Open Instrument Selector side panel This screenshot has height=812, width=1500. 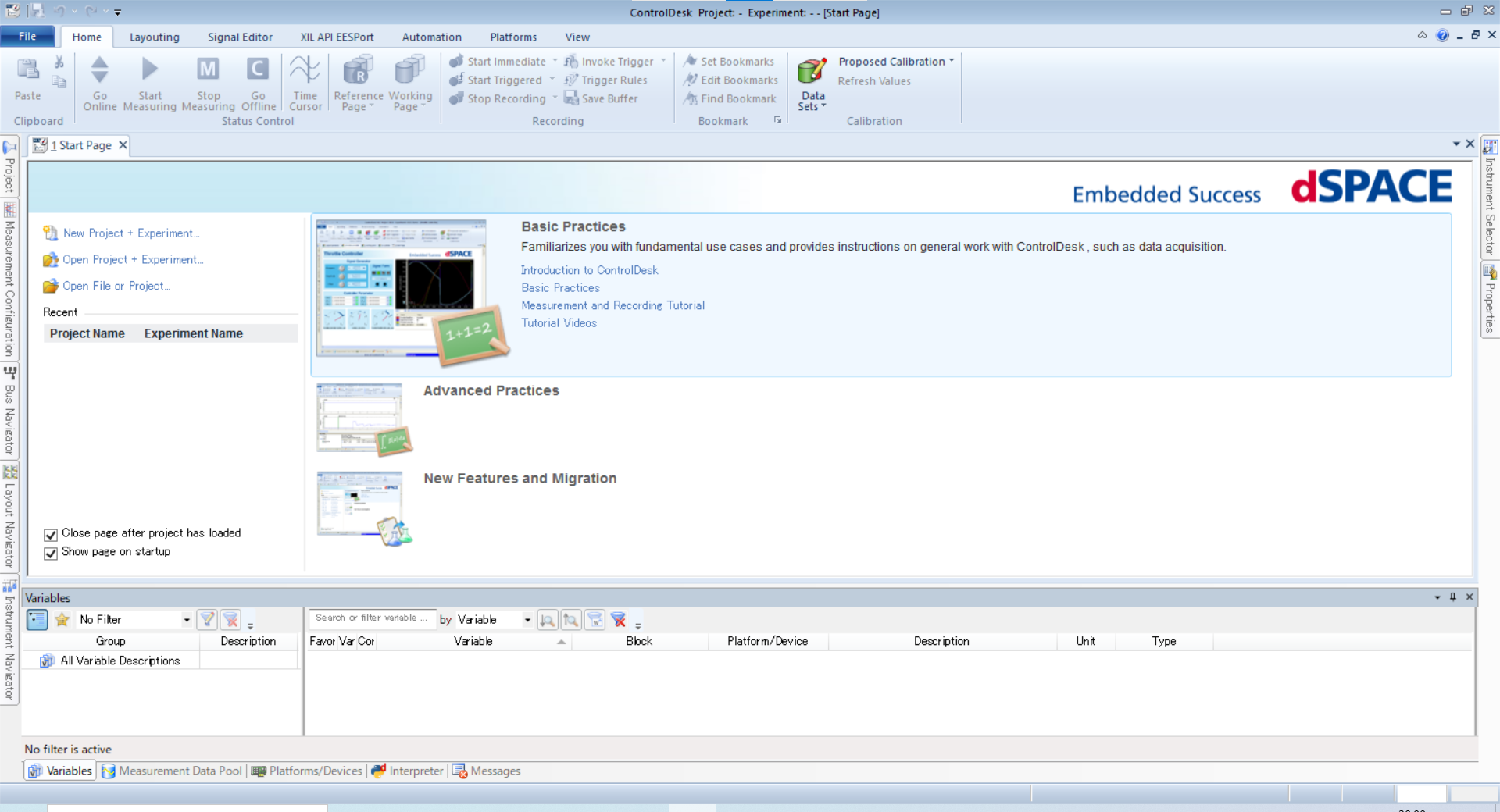click(x=1490, y=198)
